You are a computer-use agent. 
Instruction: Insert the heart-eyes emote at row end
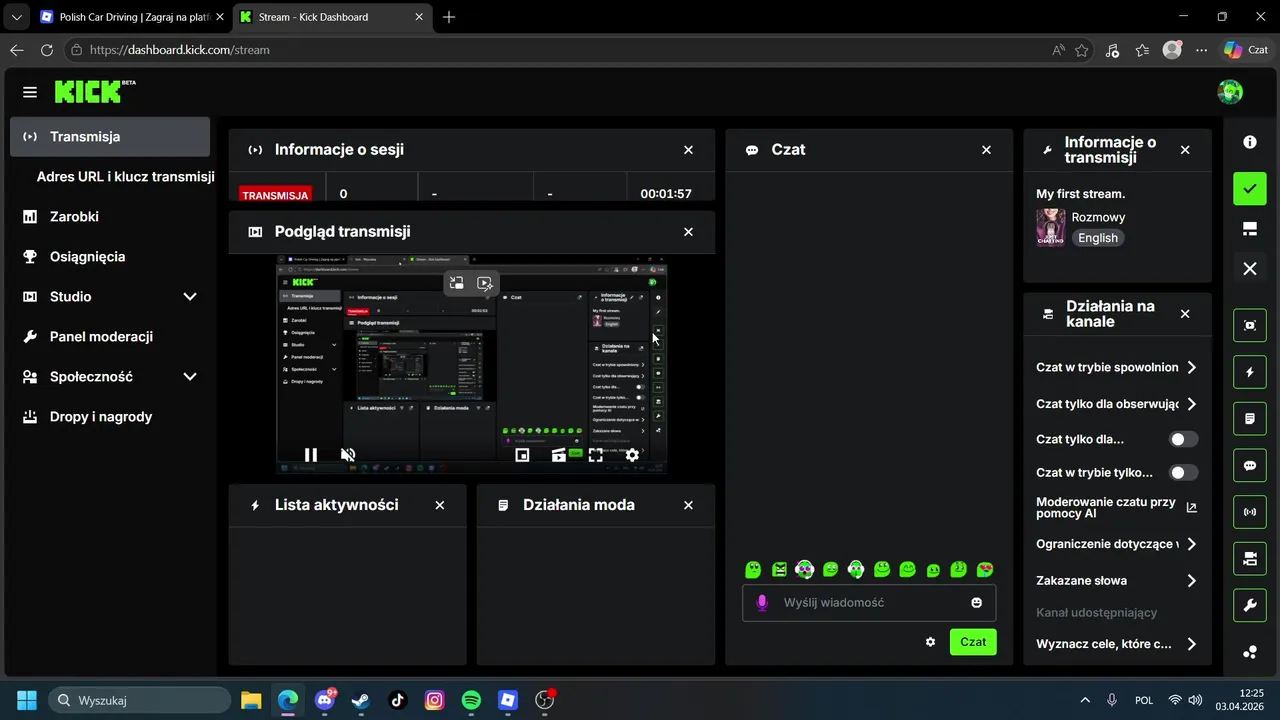point(985,570)
